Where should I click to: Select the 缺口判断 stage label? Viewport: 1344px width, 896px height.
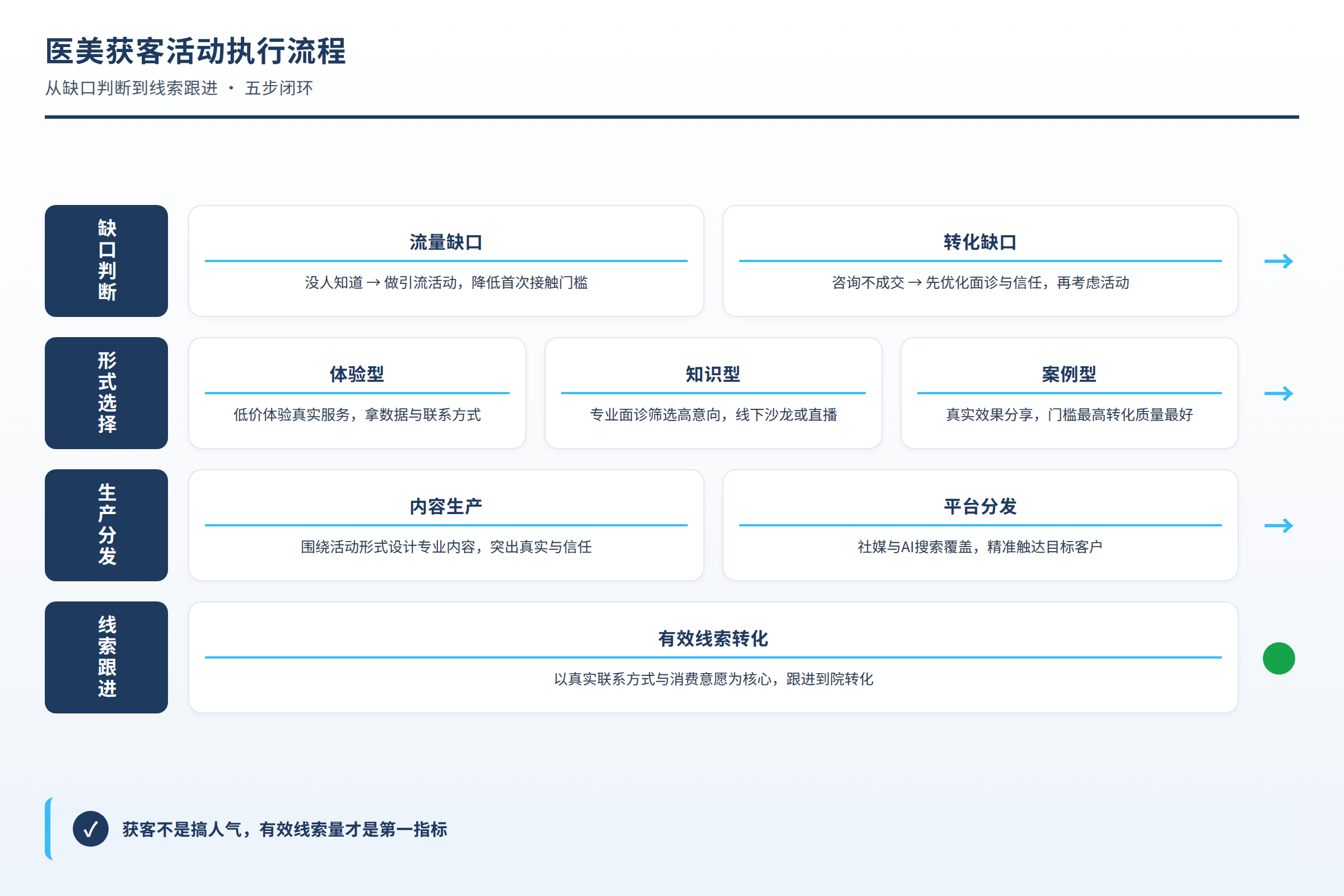[106, 261]
